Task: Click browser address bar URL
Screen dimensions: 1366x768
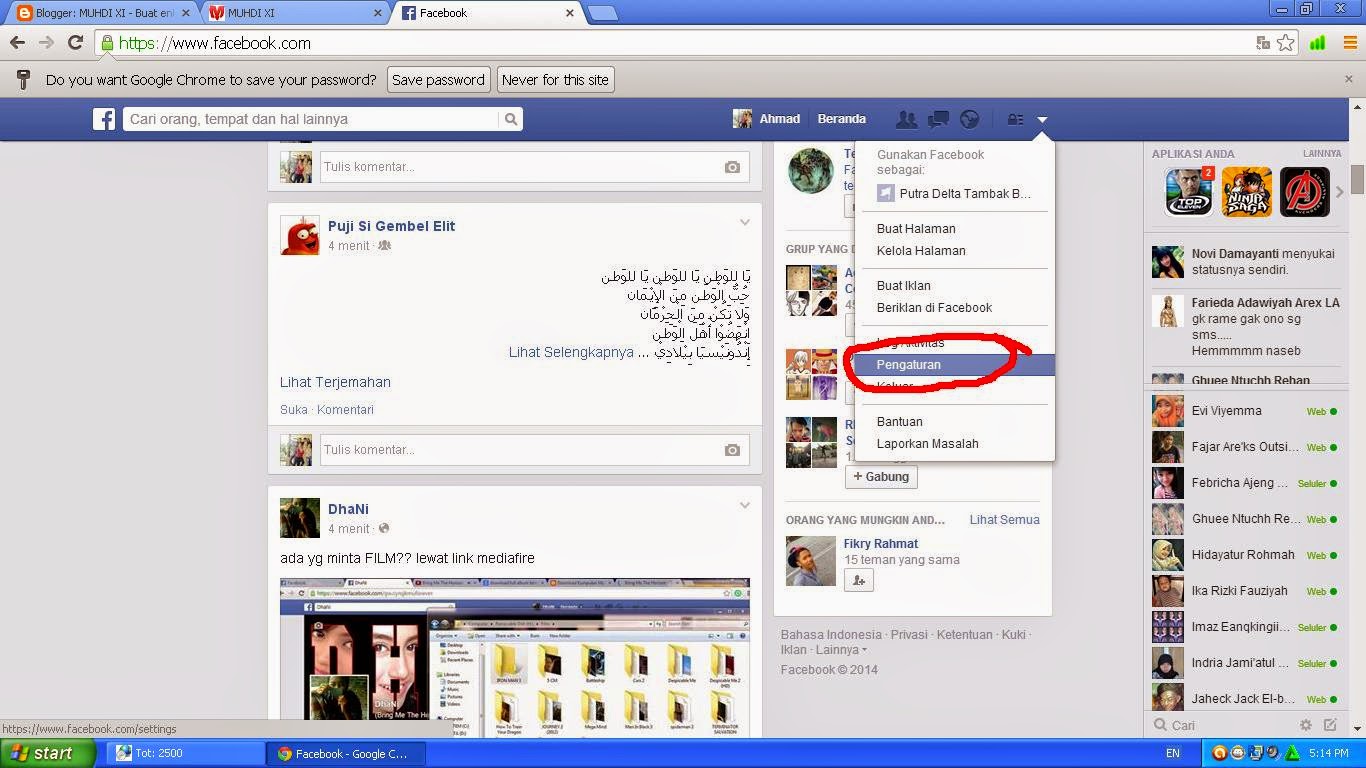Action: [x=215, y=43]
